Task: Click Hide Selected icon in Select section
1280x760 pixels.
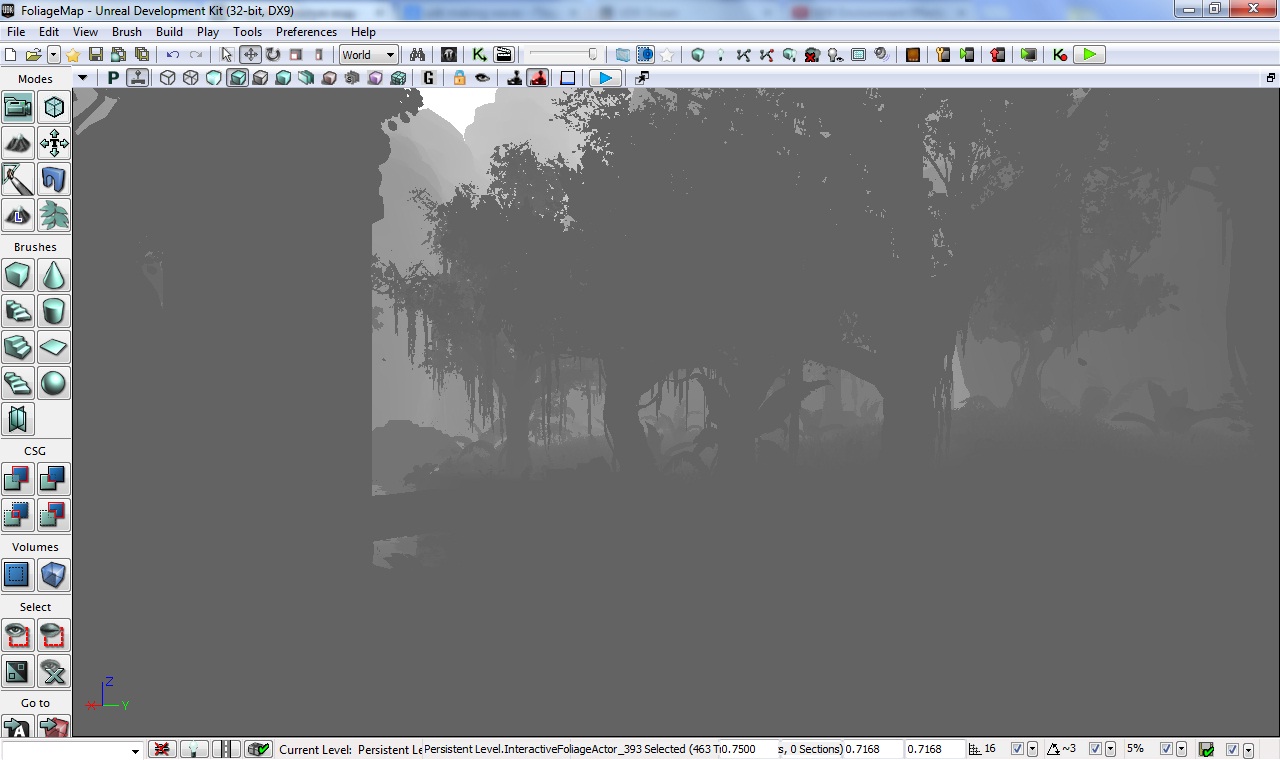Action: 54,635
